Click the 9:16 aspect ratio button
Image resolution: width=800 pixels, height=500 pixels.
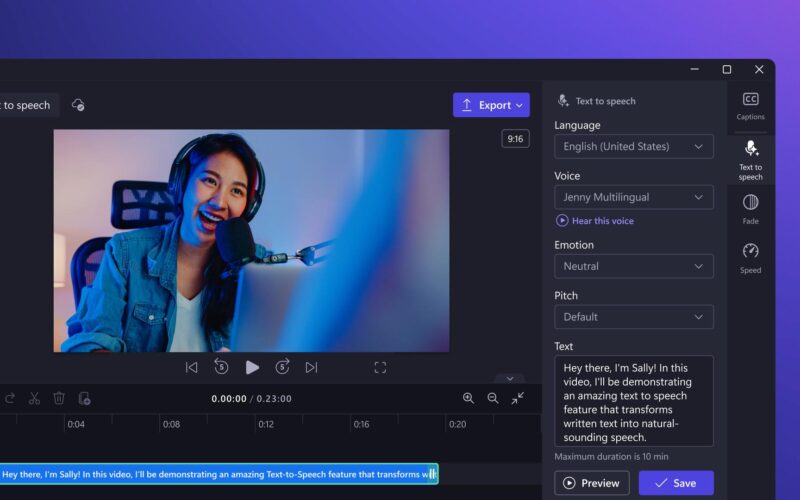pos(515,139)
